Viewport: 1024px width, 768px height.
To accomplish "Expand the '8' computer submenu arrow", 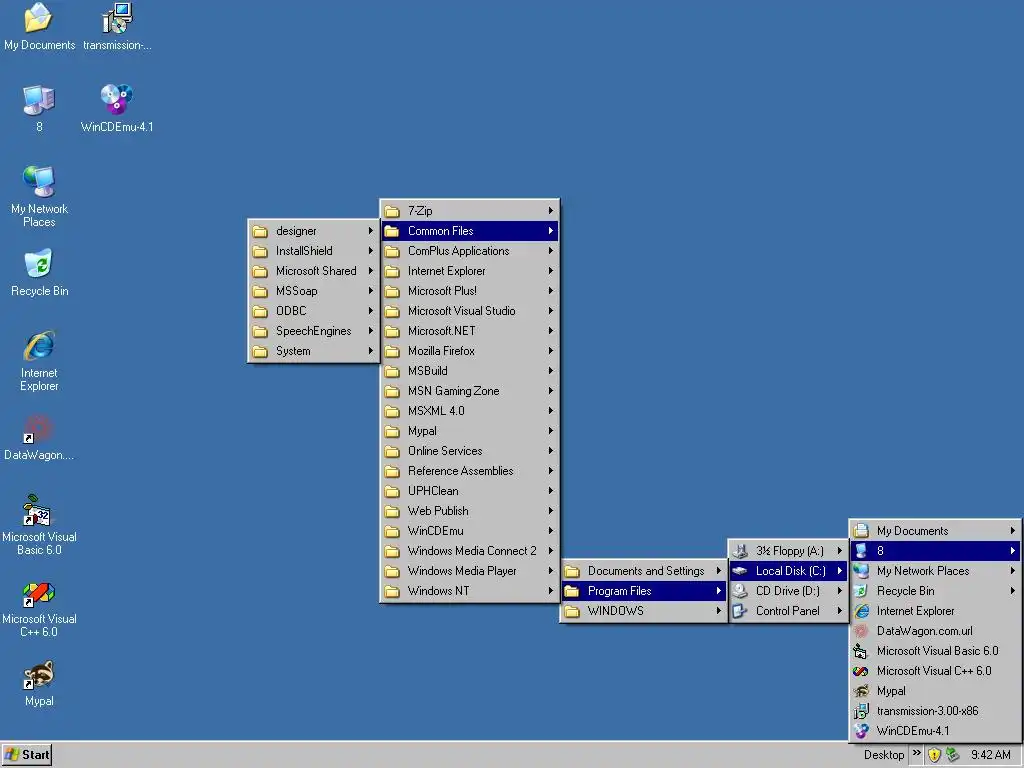I will [x=1012, y=551].
